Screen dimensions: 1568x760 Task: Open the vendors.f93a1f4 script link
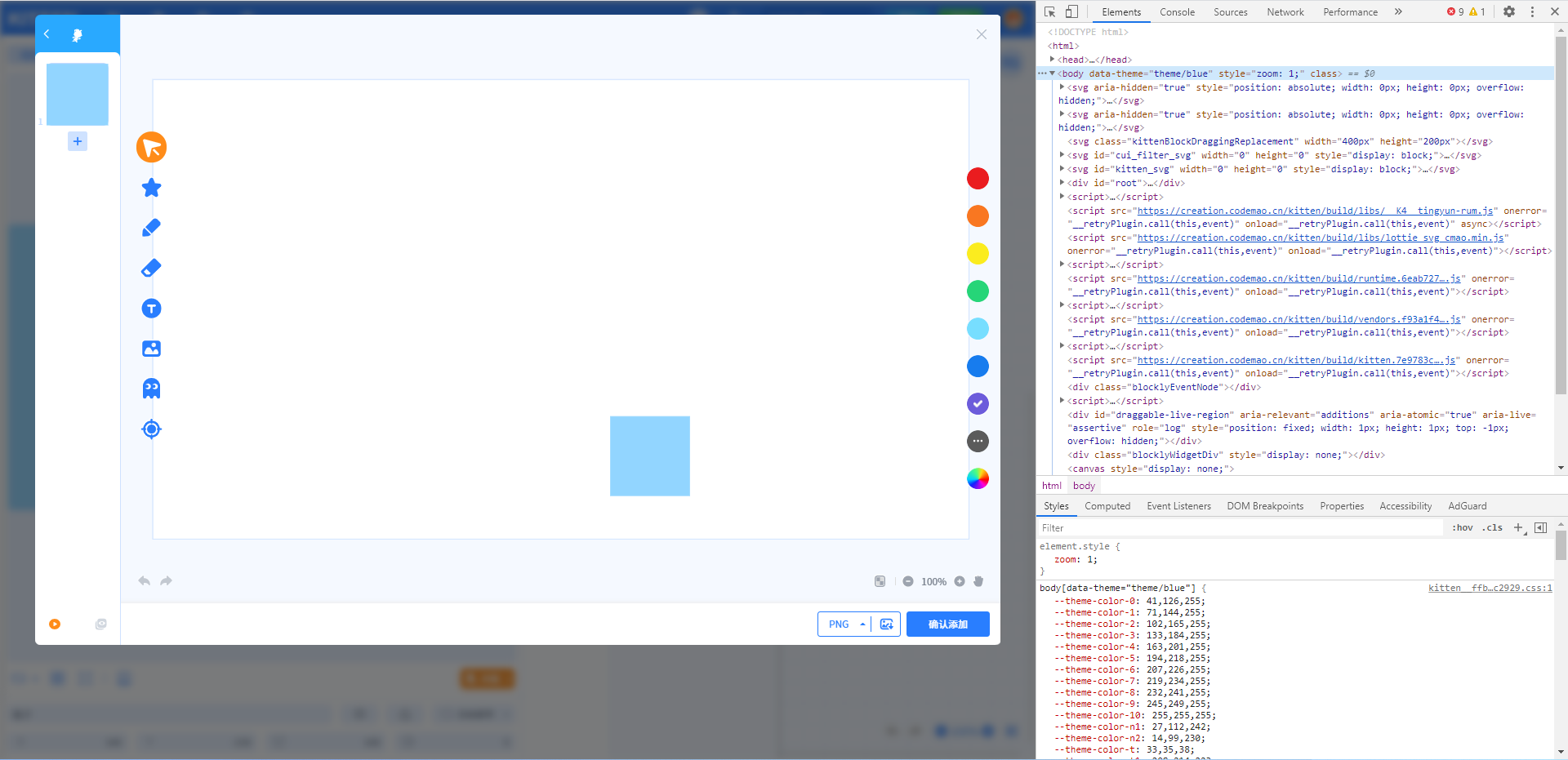click(x=1299, y=319)
